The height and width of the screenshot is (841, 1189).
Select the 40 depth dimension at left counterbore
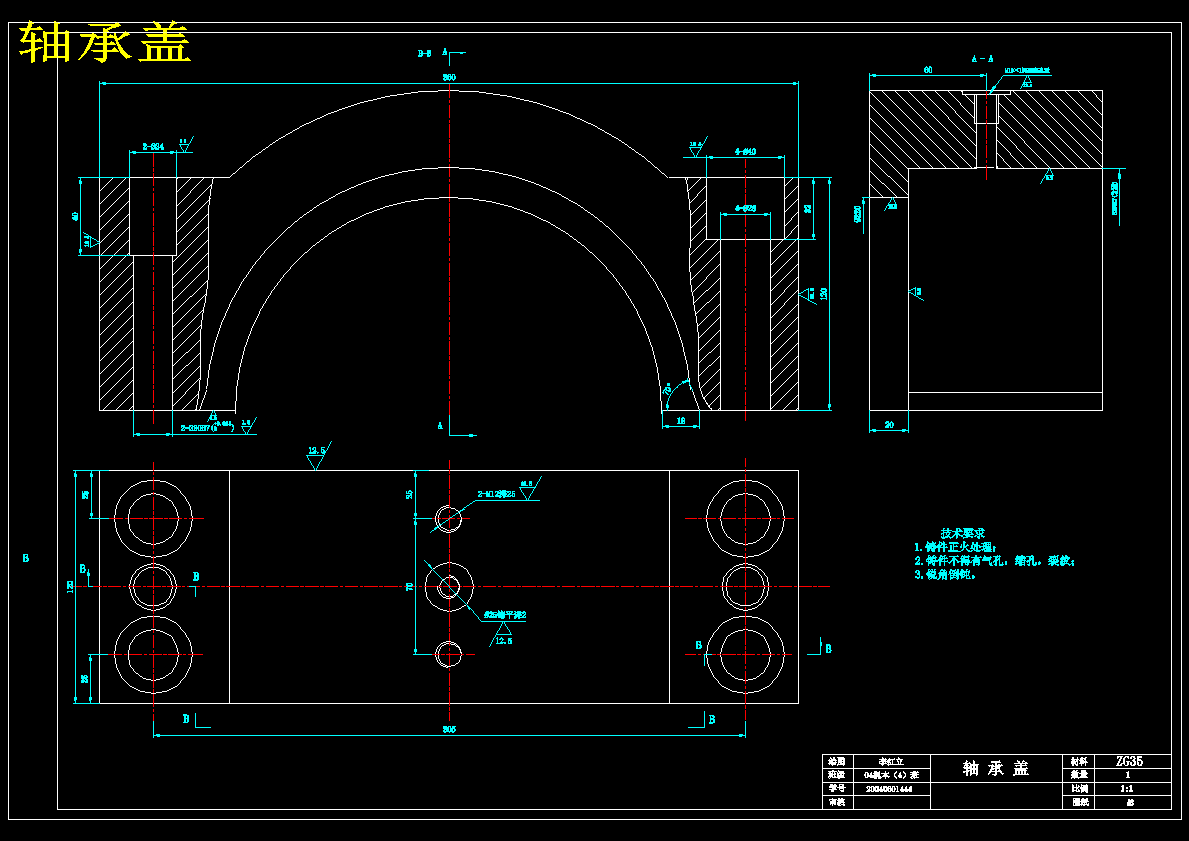pos(75,217)
